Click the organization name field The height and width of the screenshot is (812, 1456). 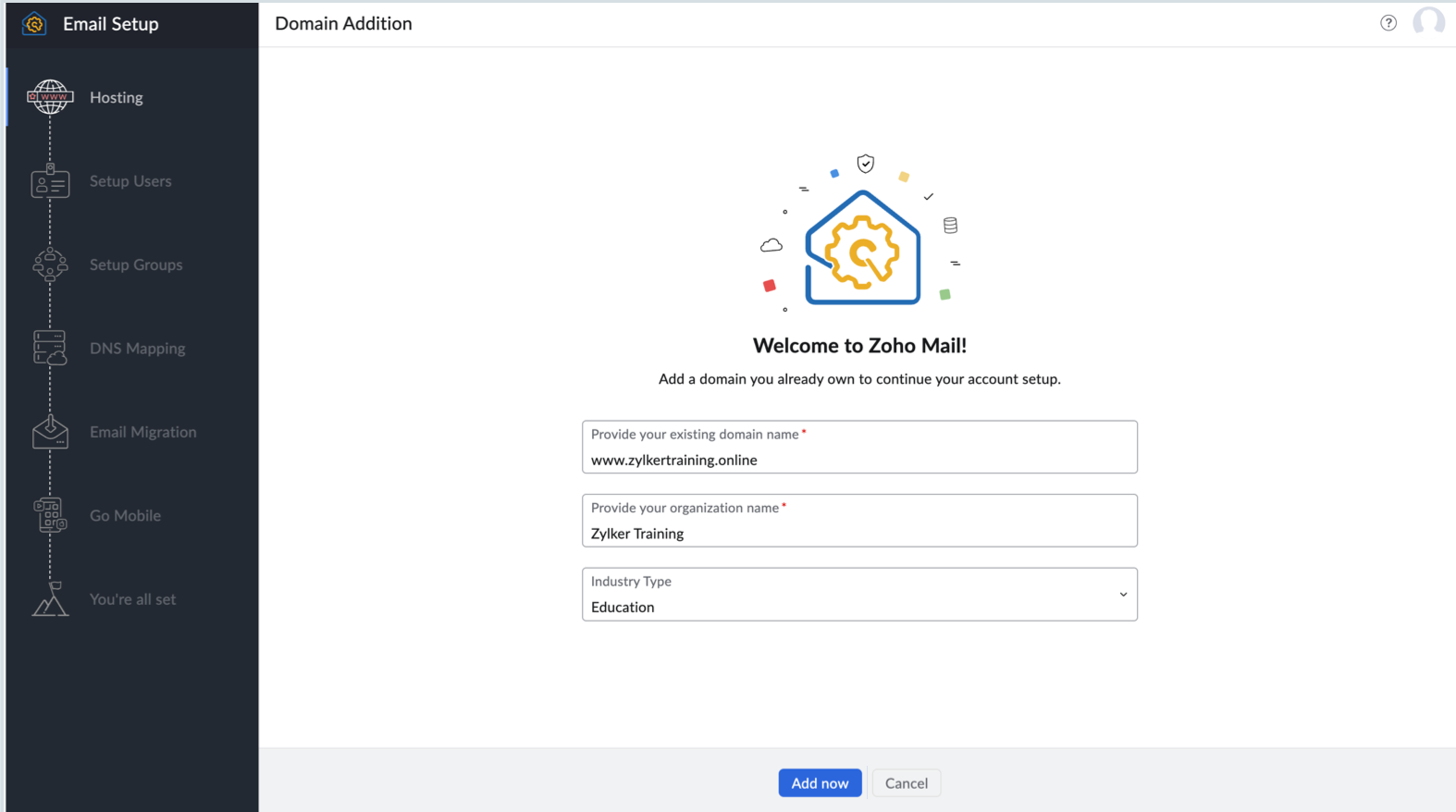[x=859, y=521]
